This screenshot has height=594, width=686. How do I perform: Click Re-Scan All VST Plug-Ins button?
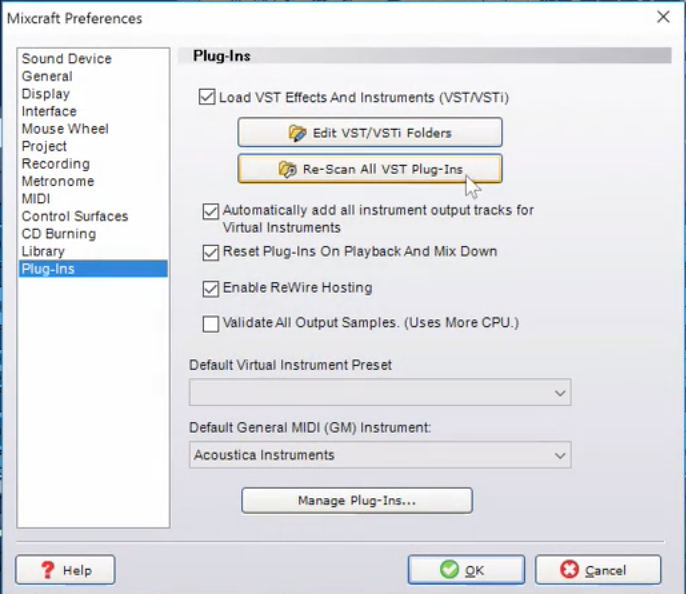(x=370, y=169)
